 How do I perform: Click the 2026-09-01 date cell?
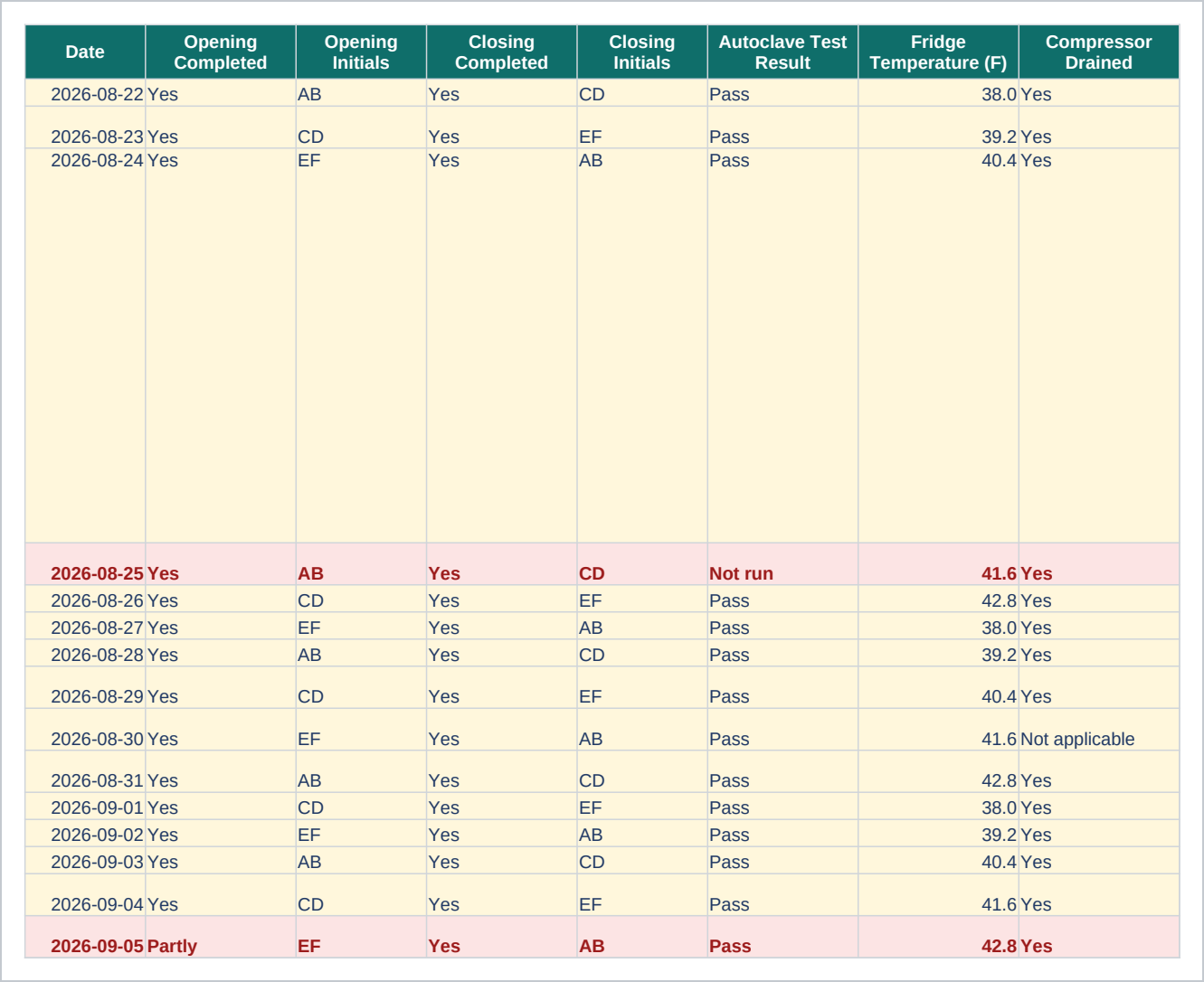(85, 806)
